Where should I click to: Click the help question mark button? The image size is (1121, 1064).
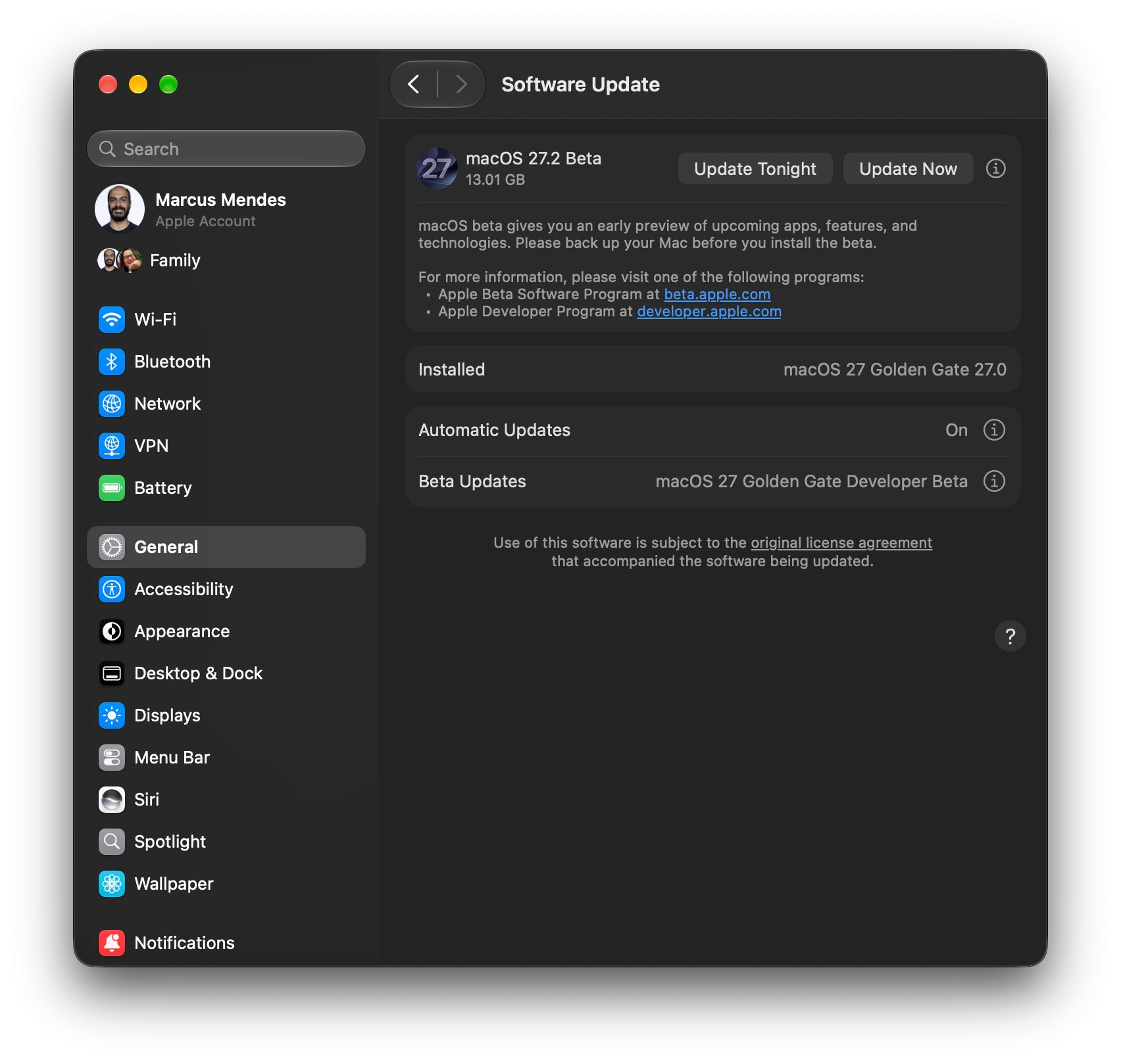1010,636
